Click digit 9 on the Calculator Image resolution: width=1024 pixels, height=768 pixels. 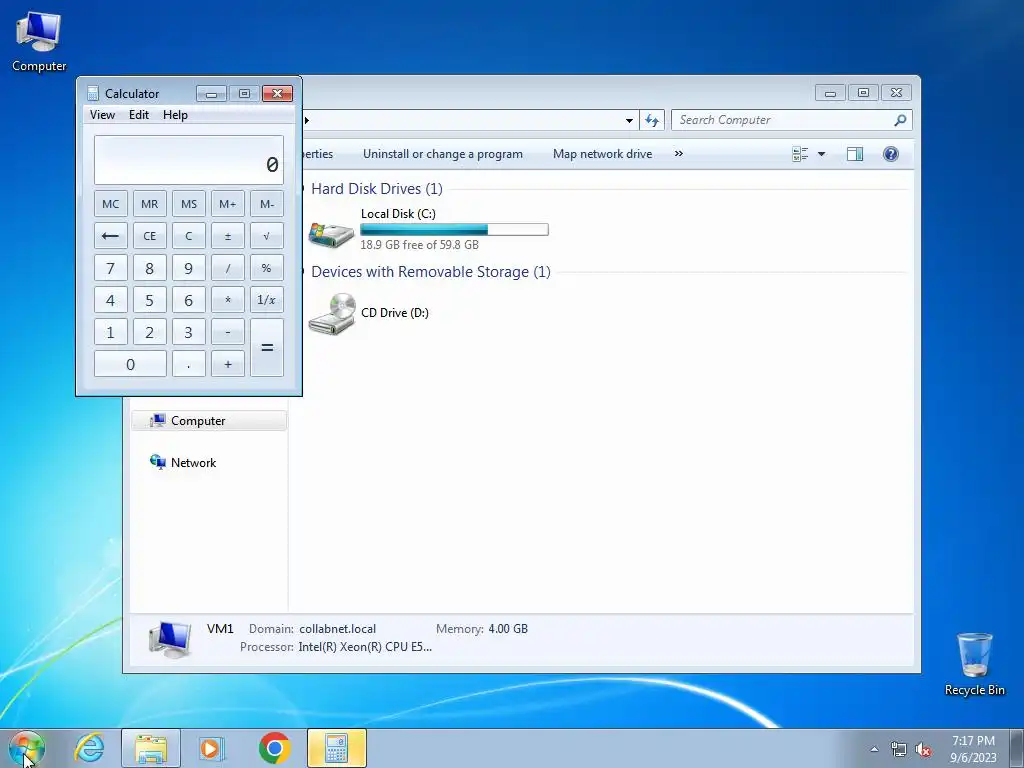(189, 268)
